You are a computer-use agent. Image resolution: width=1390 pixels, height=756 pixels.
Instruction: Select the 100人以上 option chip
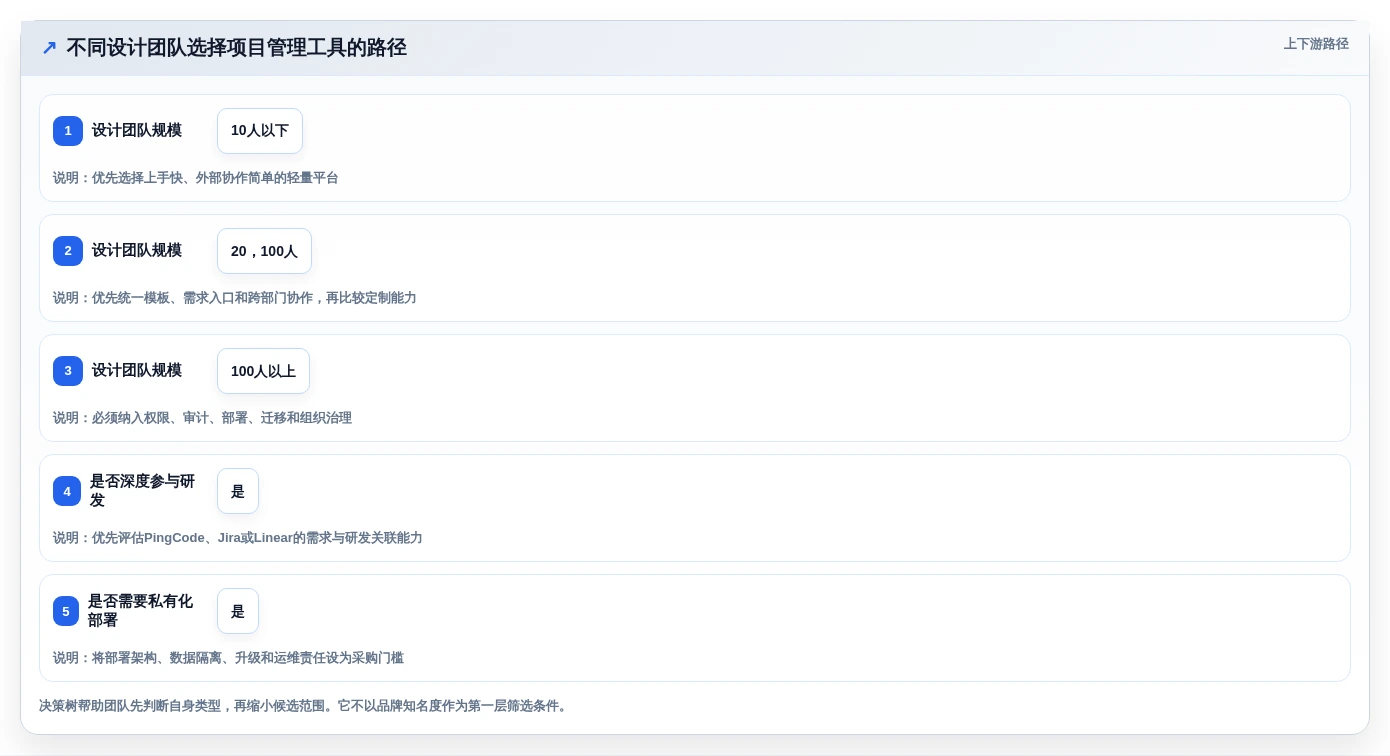263,371
